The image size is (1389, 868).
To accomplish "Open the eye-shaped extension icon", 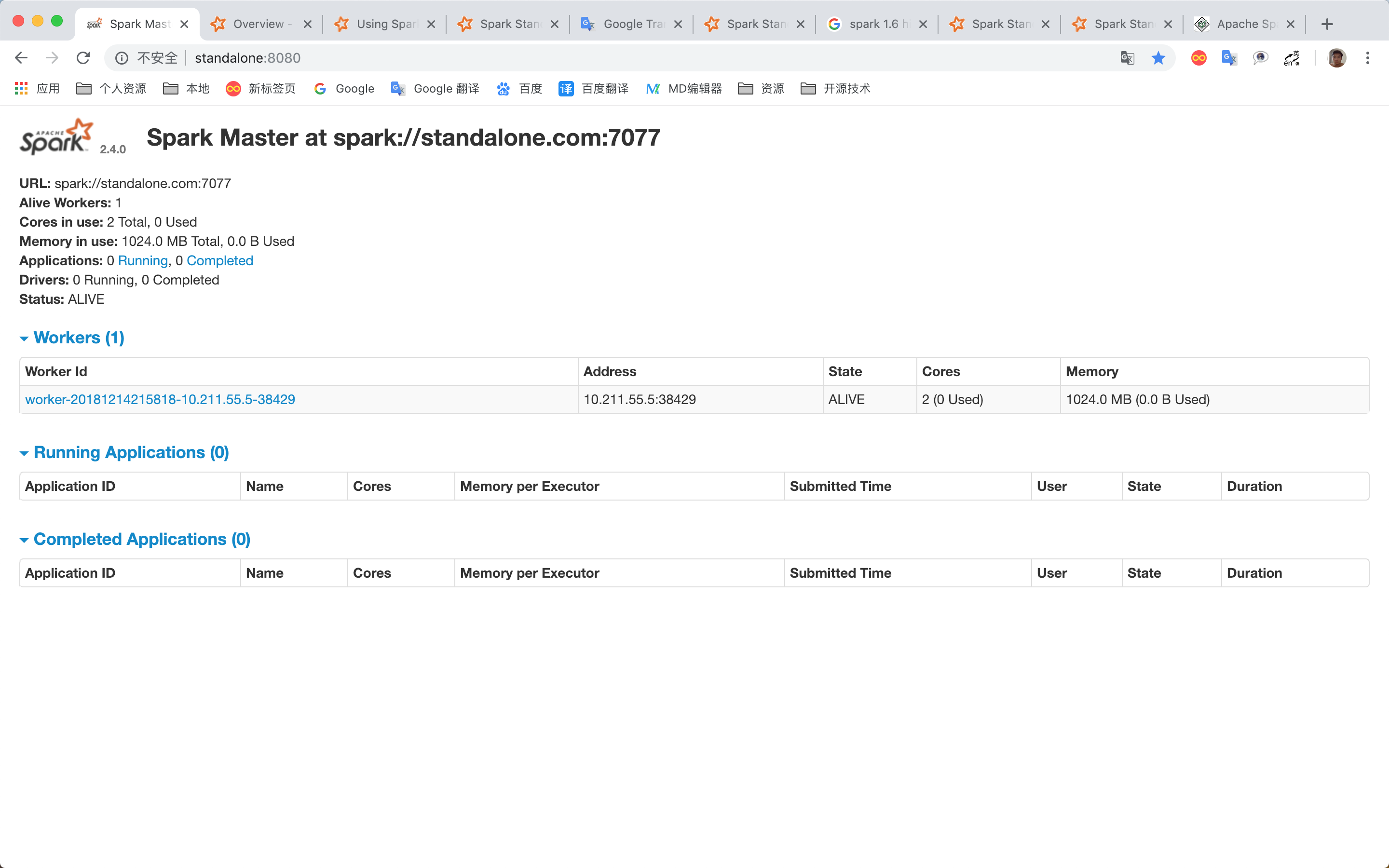I will (x=1260, y=58).
